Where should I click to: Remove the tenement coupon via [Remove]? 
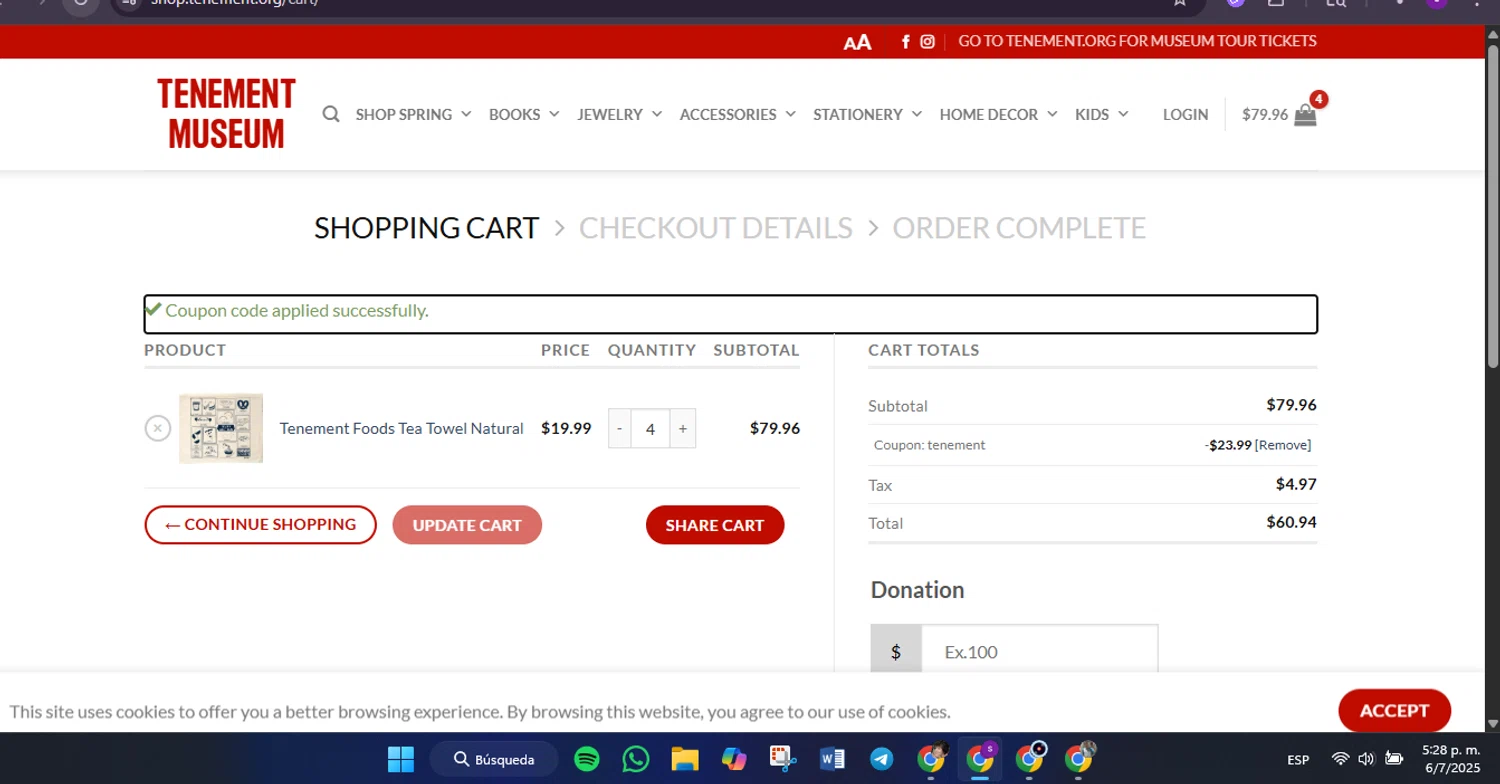(1283, 445)
